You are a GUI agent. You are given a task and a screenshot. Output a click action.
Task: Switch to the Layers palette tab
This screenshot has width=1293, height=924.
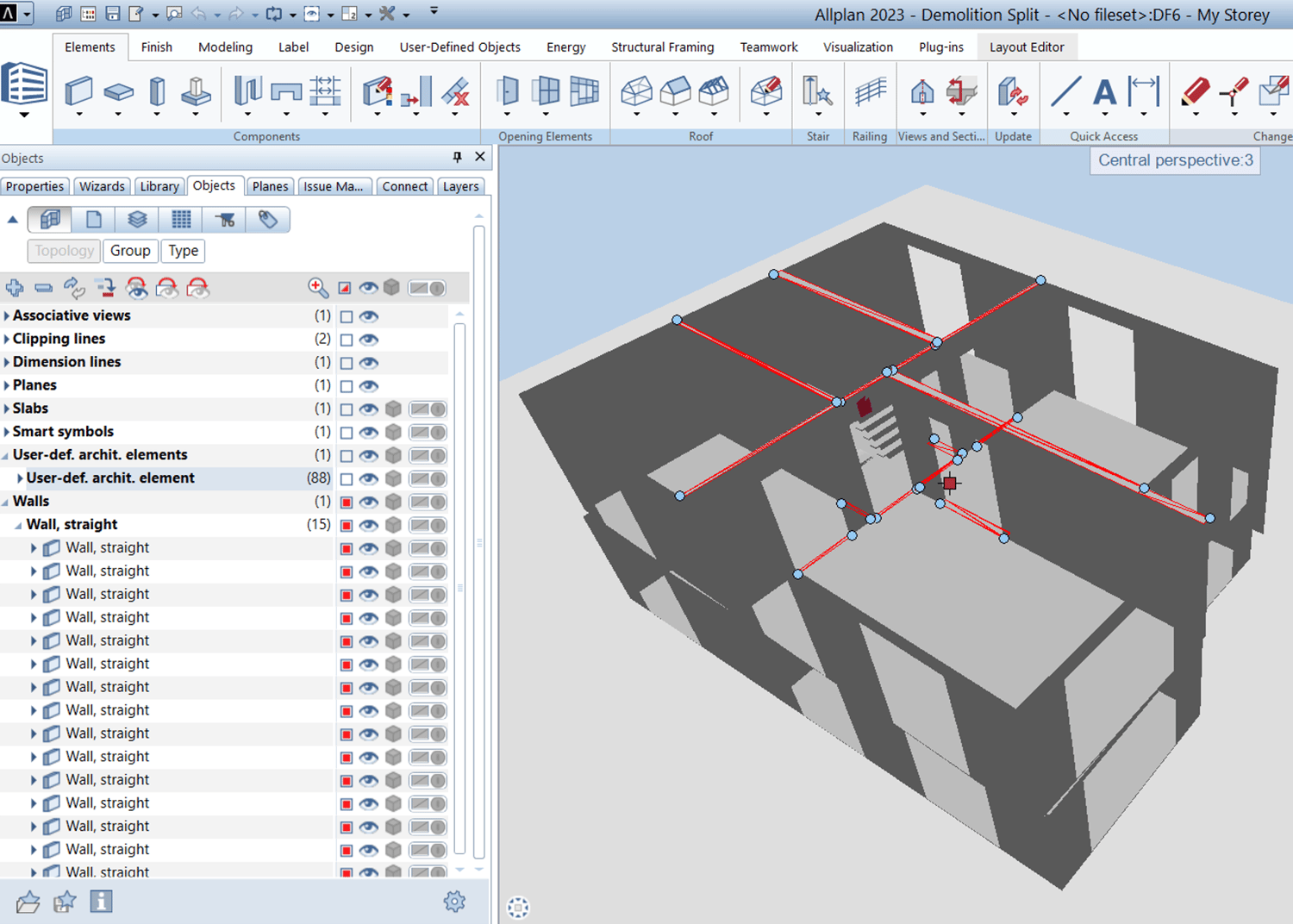click(x=460, y=186)
